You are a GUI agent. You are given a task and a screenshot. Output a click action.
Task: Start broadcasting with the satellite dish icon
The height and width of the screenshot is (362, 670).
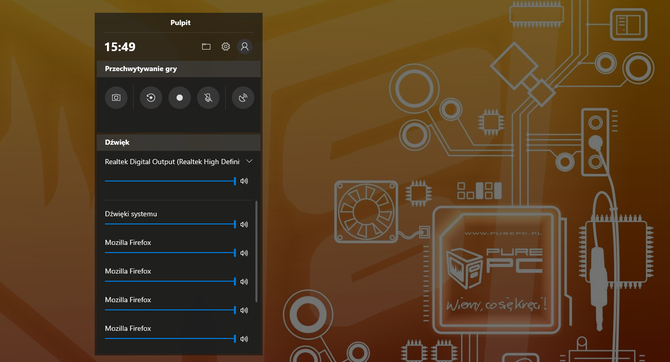click(x=243, y=98)
